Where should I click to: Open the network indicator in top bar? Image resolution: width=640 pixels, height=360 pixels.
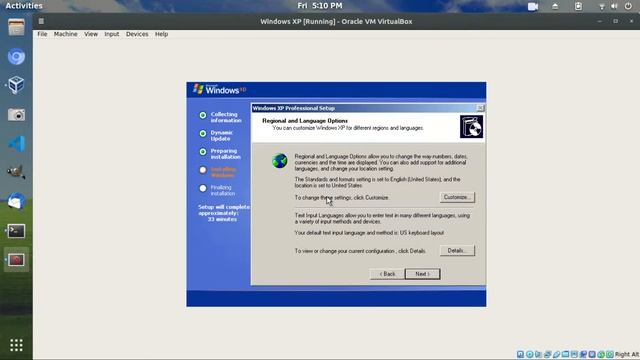point(602,6)
